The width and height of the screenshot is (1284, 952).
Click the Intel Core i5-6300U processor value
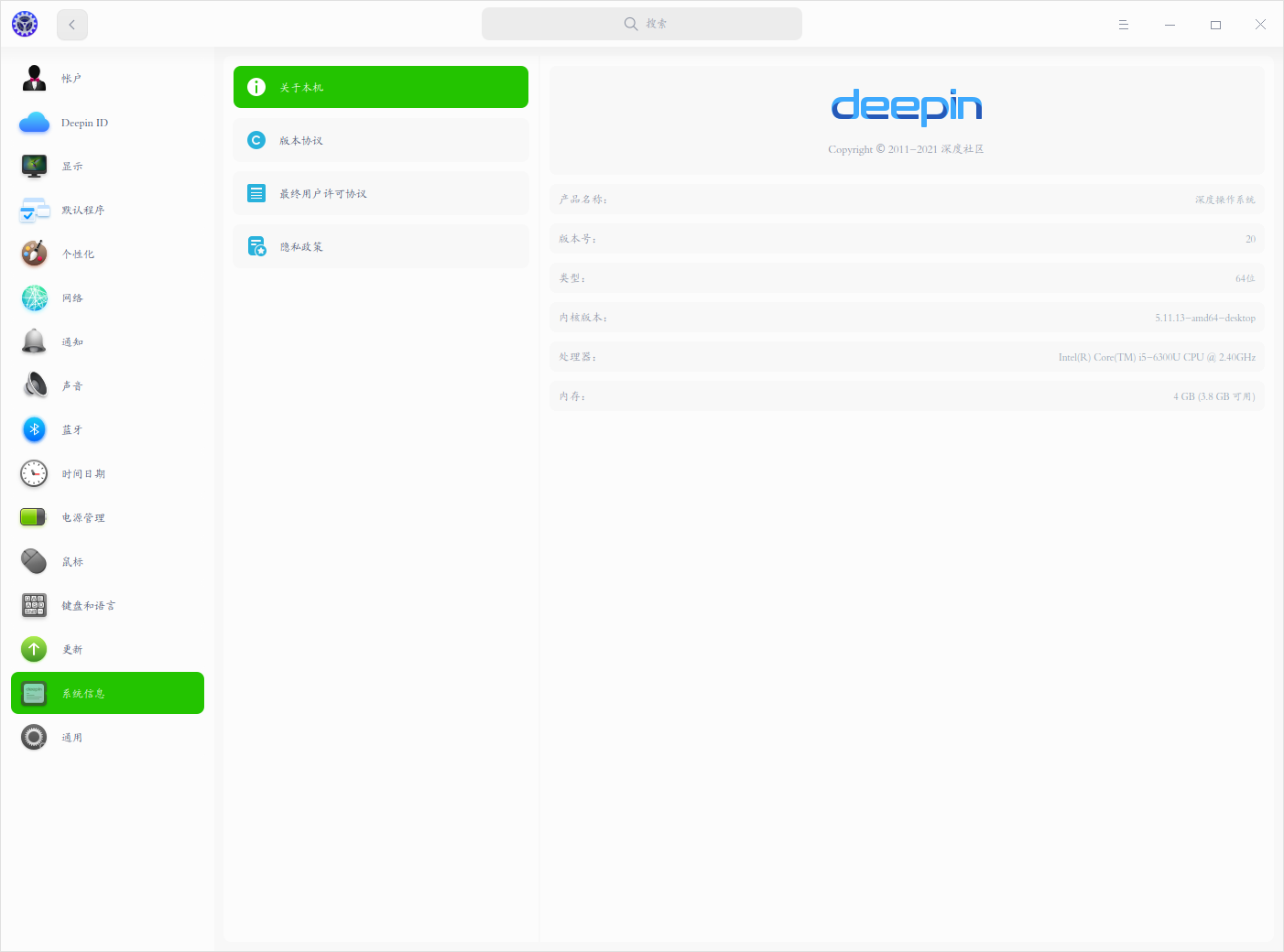pyautogui.click(x=1158, y=357)
